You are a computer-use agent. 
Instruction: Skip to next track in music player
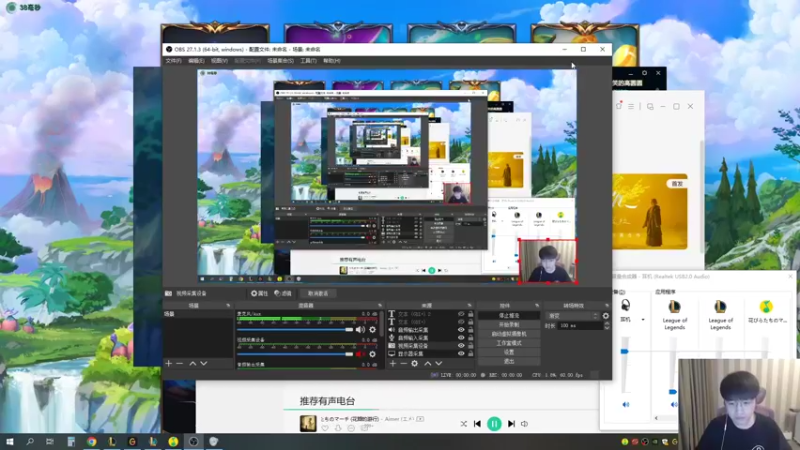pyautogui.click(x=511, y=423)
